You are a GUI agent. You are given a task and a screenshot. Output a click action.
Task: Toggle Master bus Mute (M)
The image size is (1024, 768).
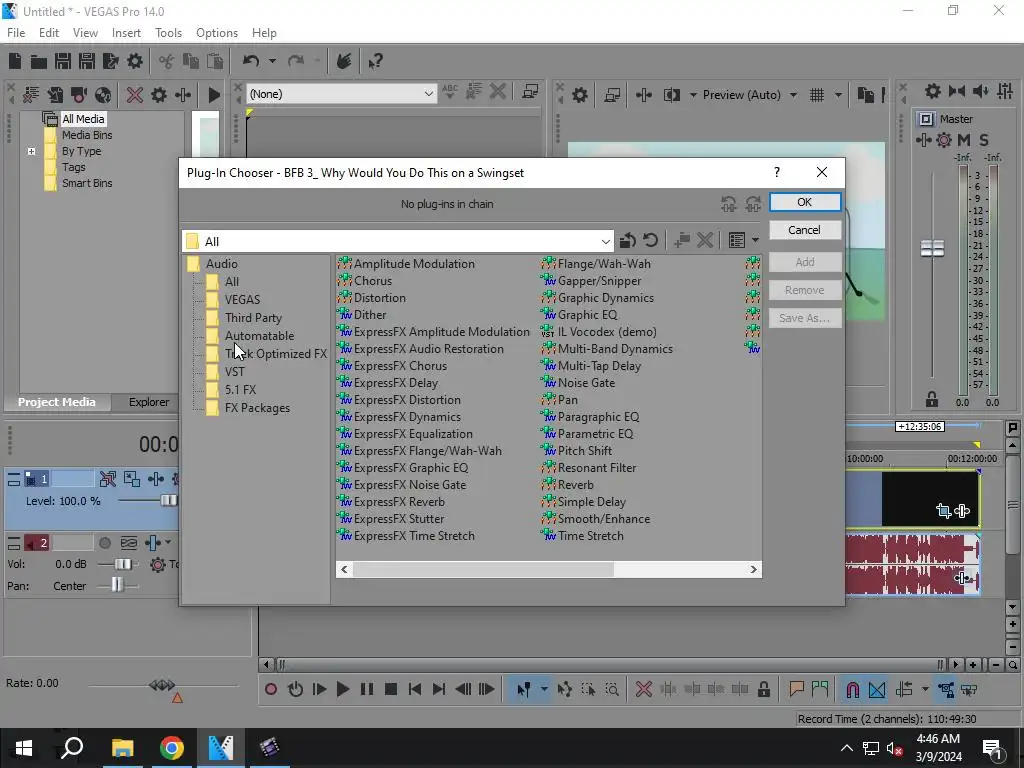coord(964,140)
